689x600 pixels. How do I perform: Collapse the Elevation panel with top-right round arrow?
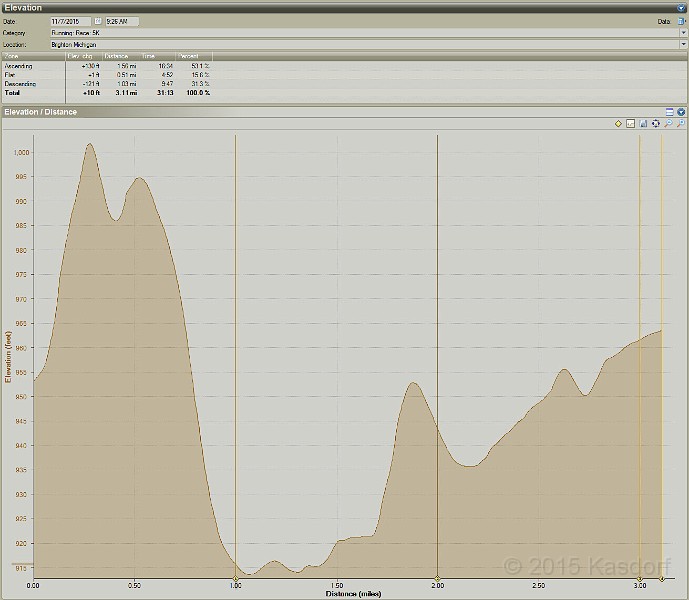coord(681,7)
